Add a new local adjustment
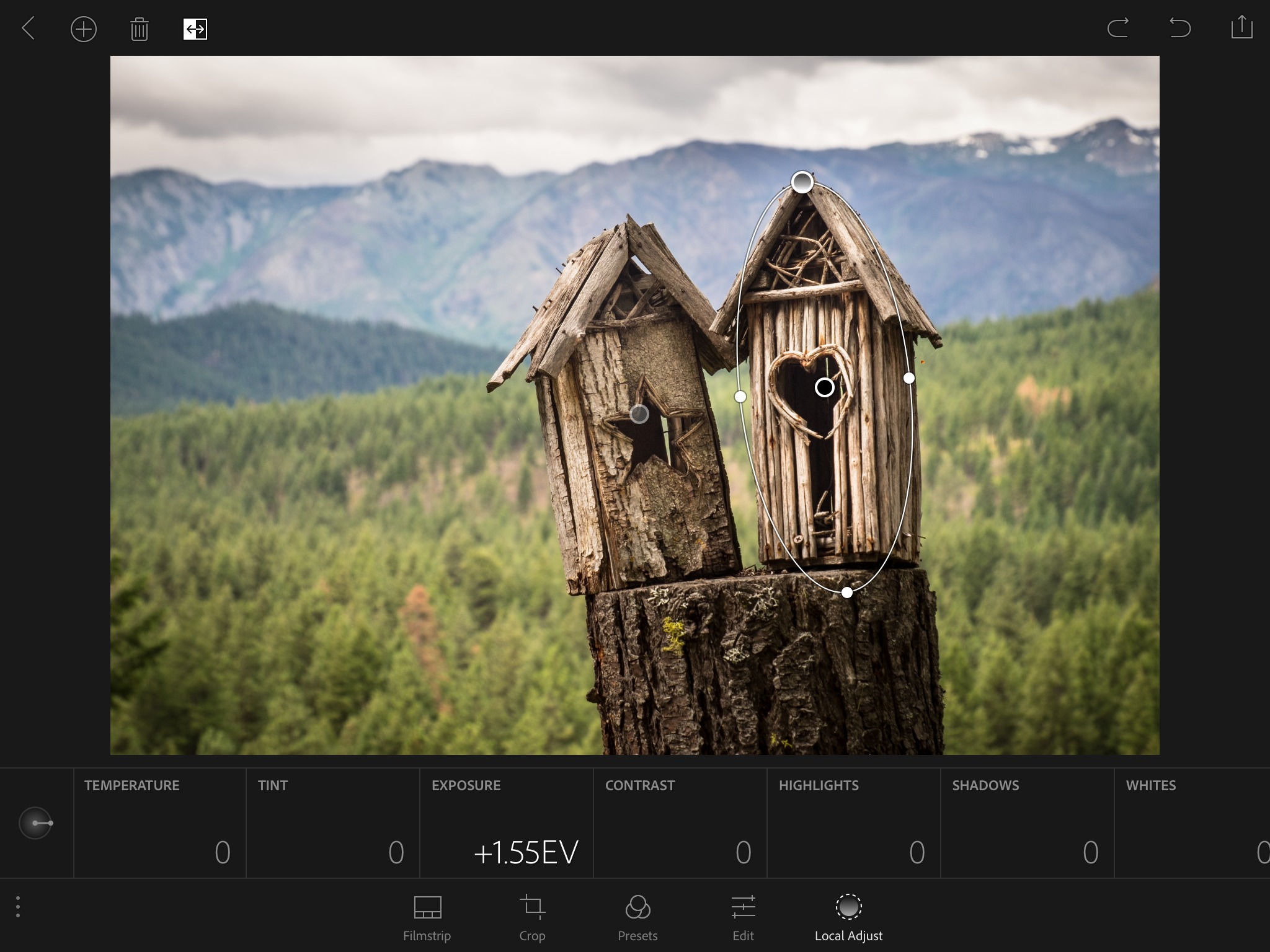 click(84, 29)
